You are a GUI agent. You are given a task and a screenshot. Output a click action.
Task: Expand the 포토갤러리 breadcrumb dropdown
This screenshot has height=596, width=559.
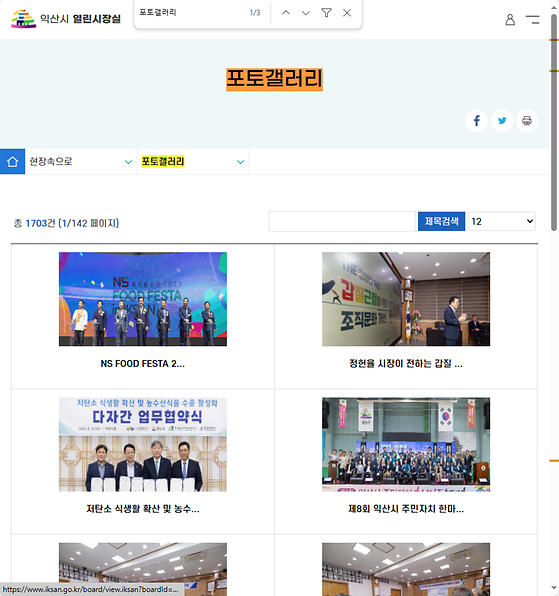[193, 162]
